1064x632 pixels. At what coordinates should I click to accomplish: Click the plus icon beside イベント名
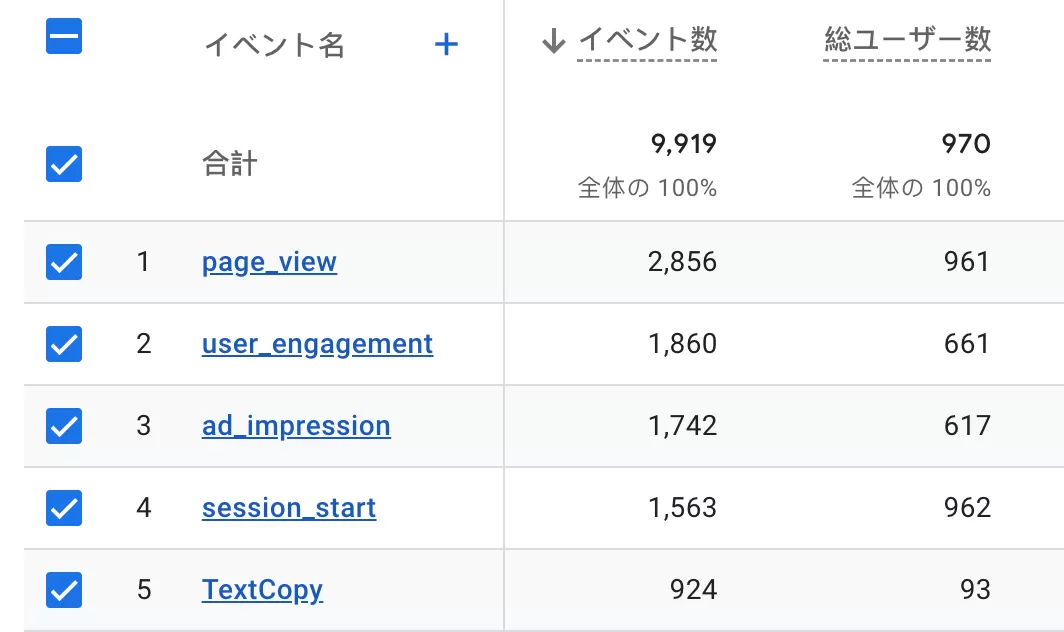coord(446,44)
